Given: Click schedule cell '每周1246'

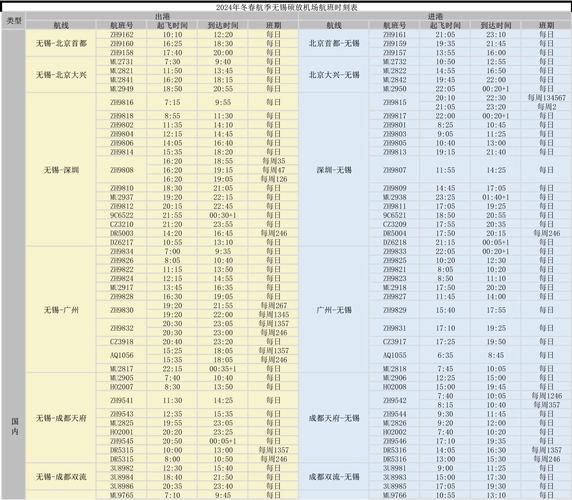Looking at the screenshot, I should 546,396.
